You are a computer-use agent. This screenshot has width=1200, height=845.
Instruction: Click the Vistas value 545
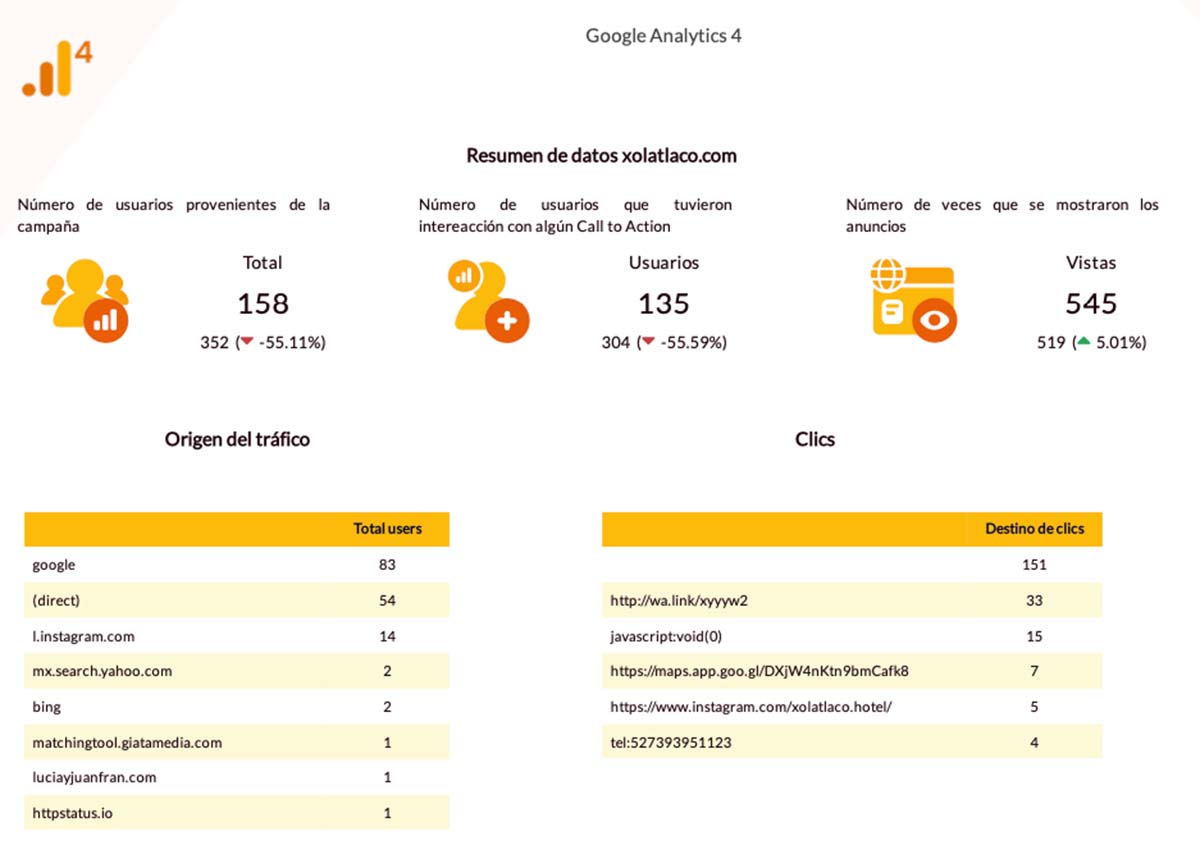click(x=1091, y=303)
